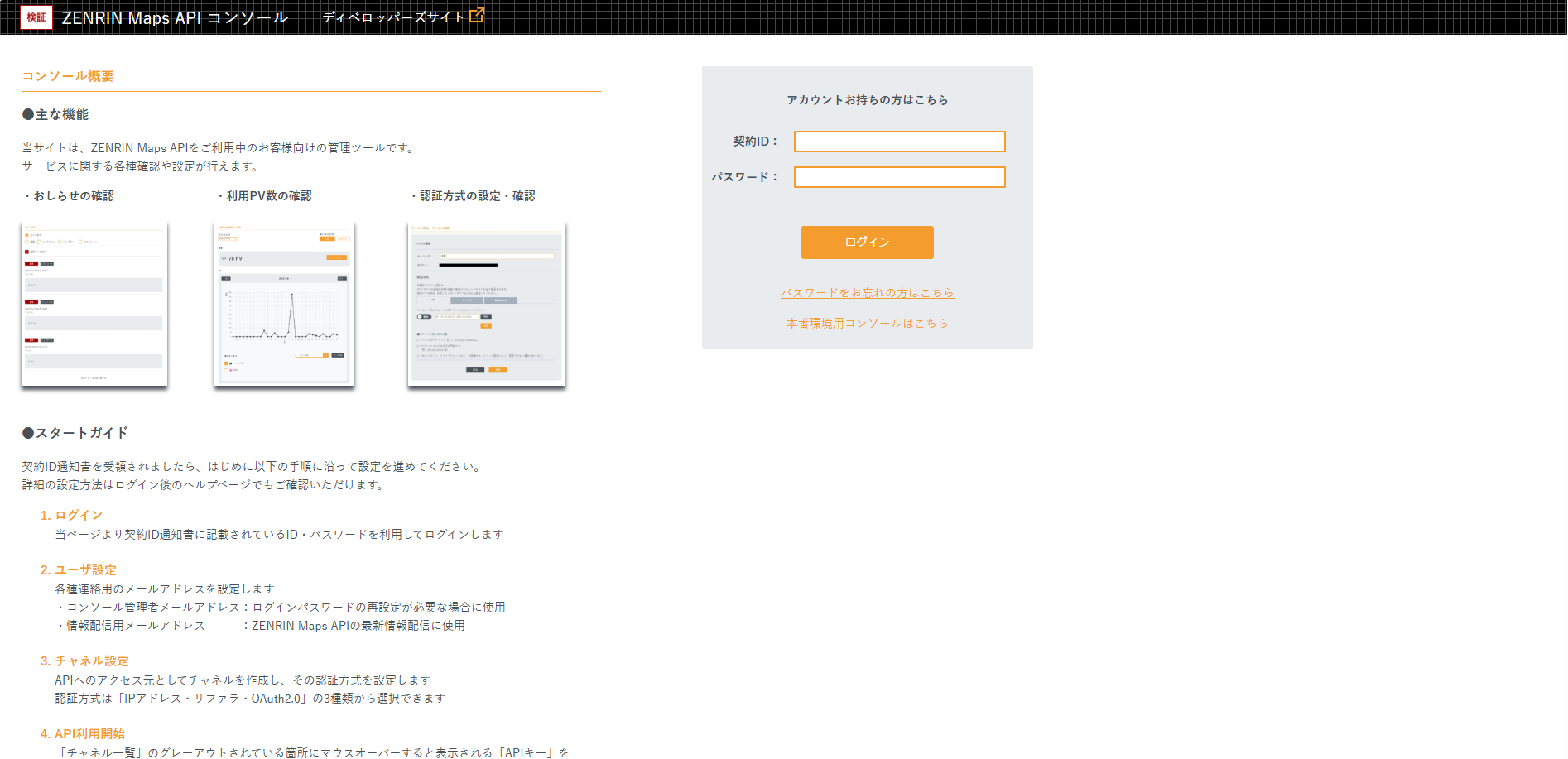Click the ZENRIN Maps API コンソール header title
Image resolution: width=1568 pixels, height=759 pixels.
point(173,15)
